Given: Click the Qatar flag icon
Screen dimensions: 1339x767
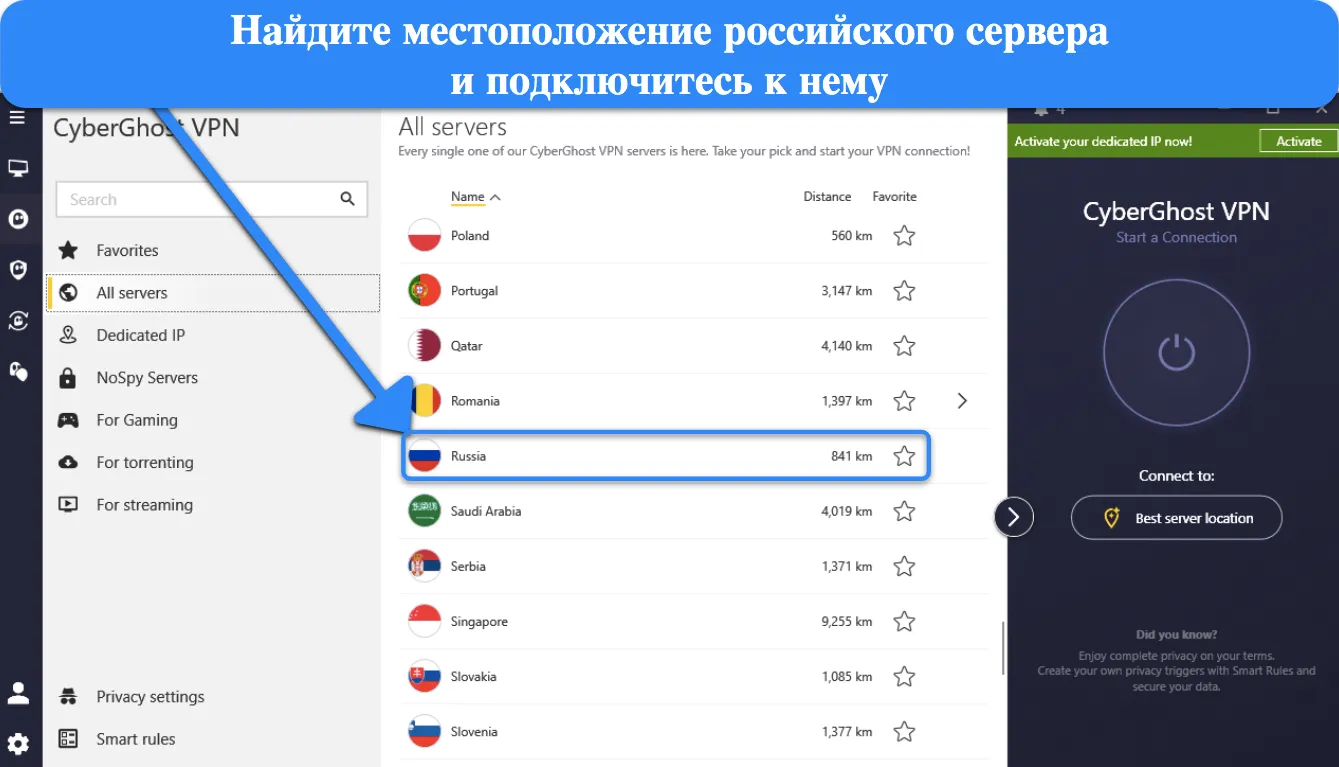Looking at the screenshot, I should (x=425, y=346).
